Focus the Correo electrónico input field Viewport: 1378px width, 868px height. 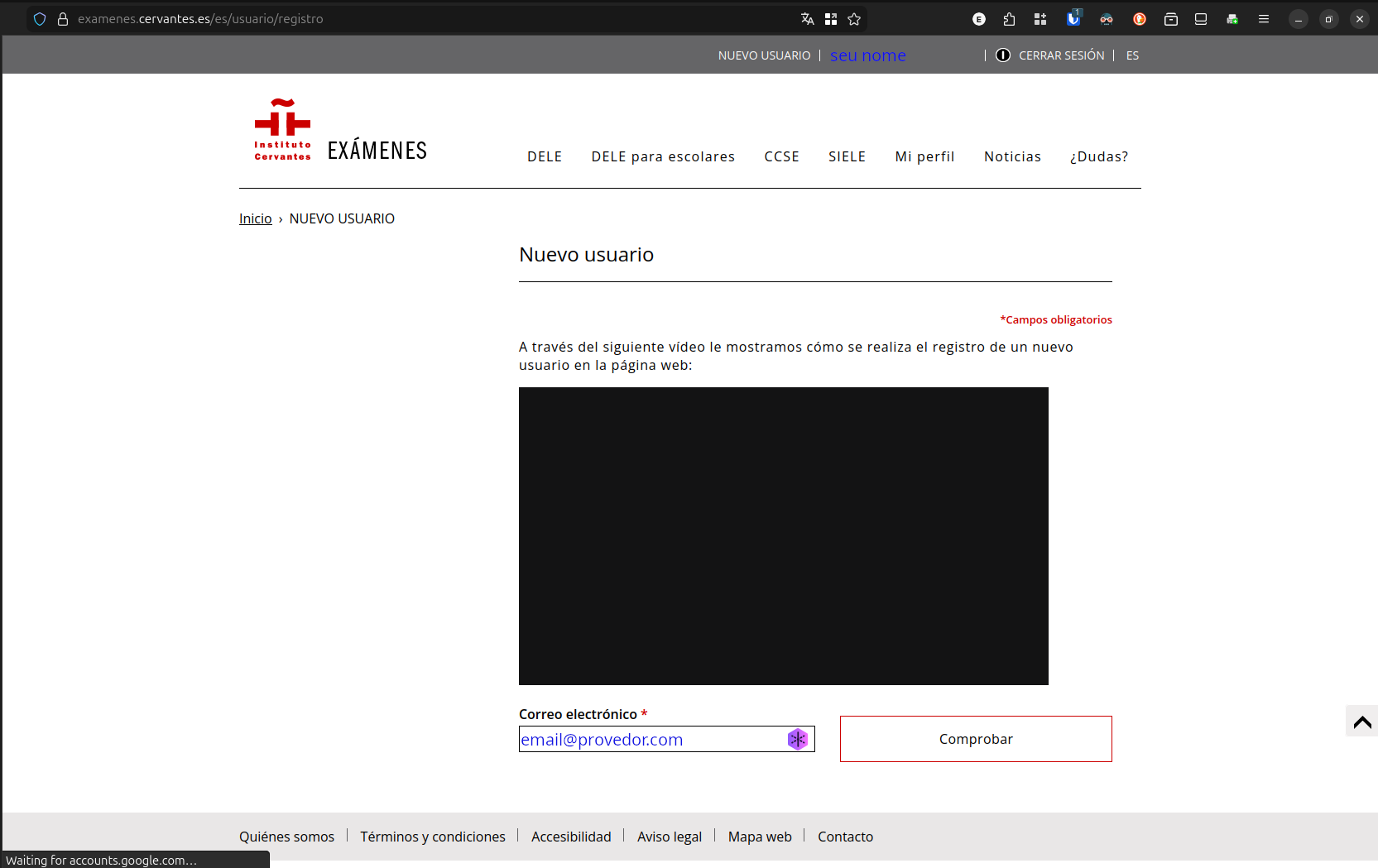click(650, 739)
